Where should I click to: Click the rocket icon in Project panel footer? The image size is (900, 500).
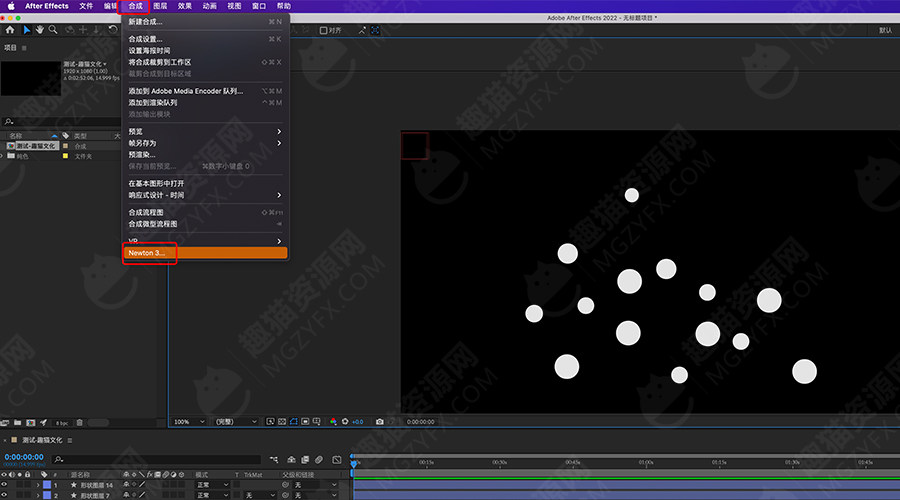coord(43,423)
